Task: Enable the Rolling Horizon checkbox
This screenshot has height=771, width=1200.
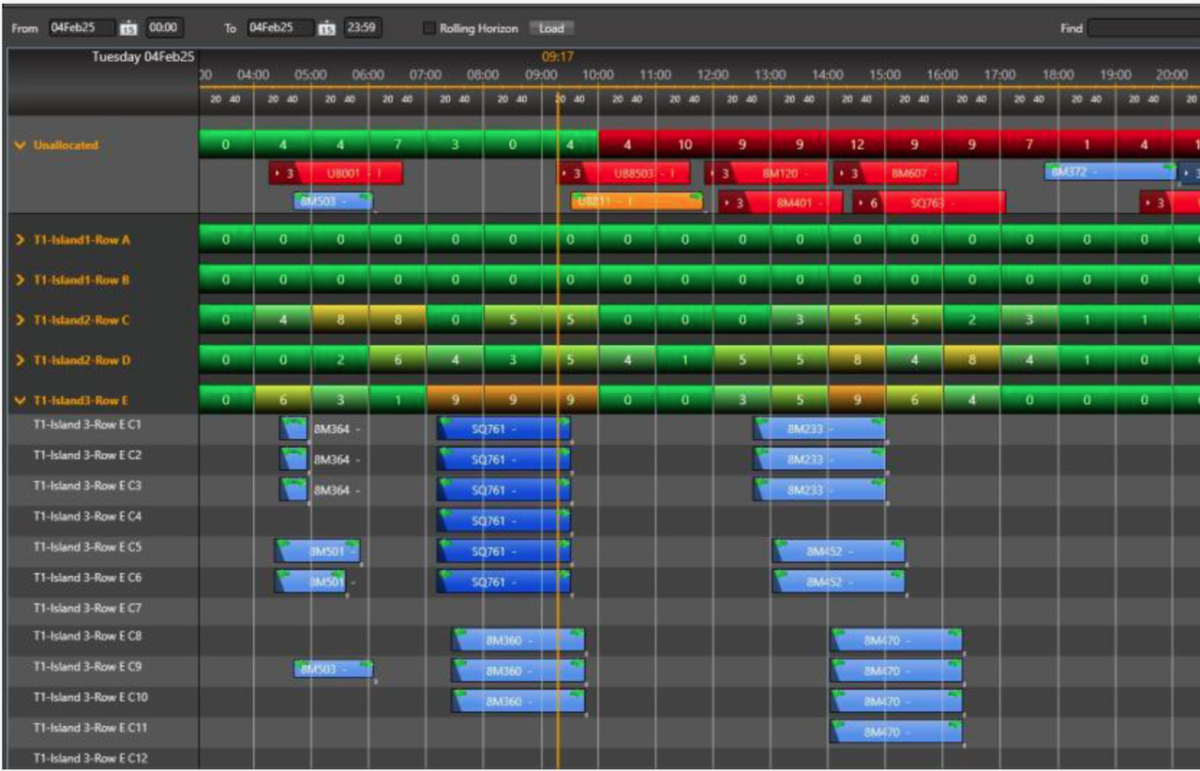Action: coord(430,28)
